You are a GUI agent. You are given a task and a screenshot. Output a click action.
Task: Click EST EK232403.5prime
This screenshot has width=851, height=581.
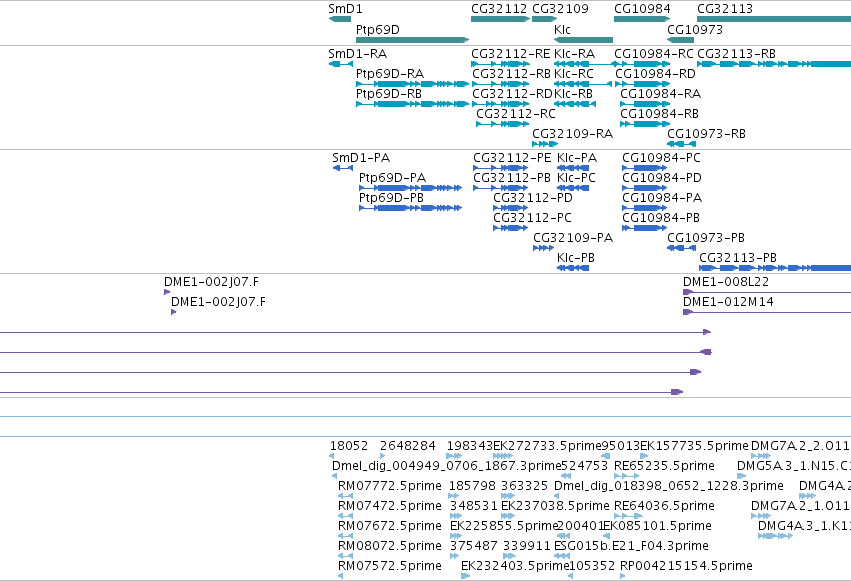pyautogui.click(x=465, y=576)
